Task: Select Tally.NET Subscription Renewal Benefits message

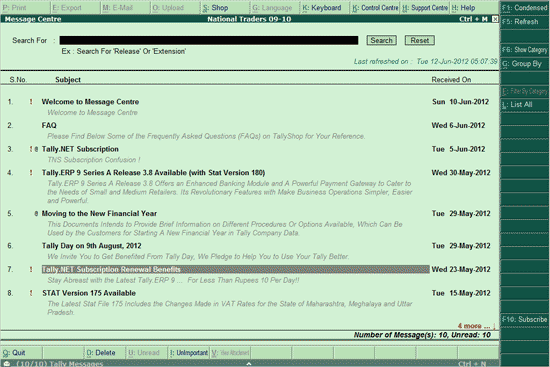Action: click(235, 269)
